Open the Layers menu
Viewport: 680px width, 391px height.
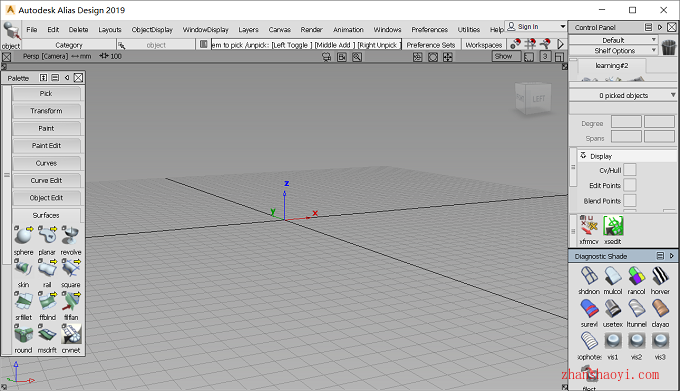pos(248,29)
